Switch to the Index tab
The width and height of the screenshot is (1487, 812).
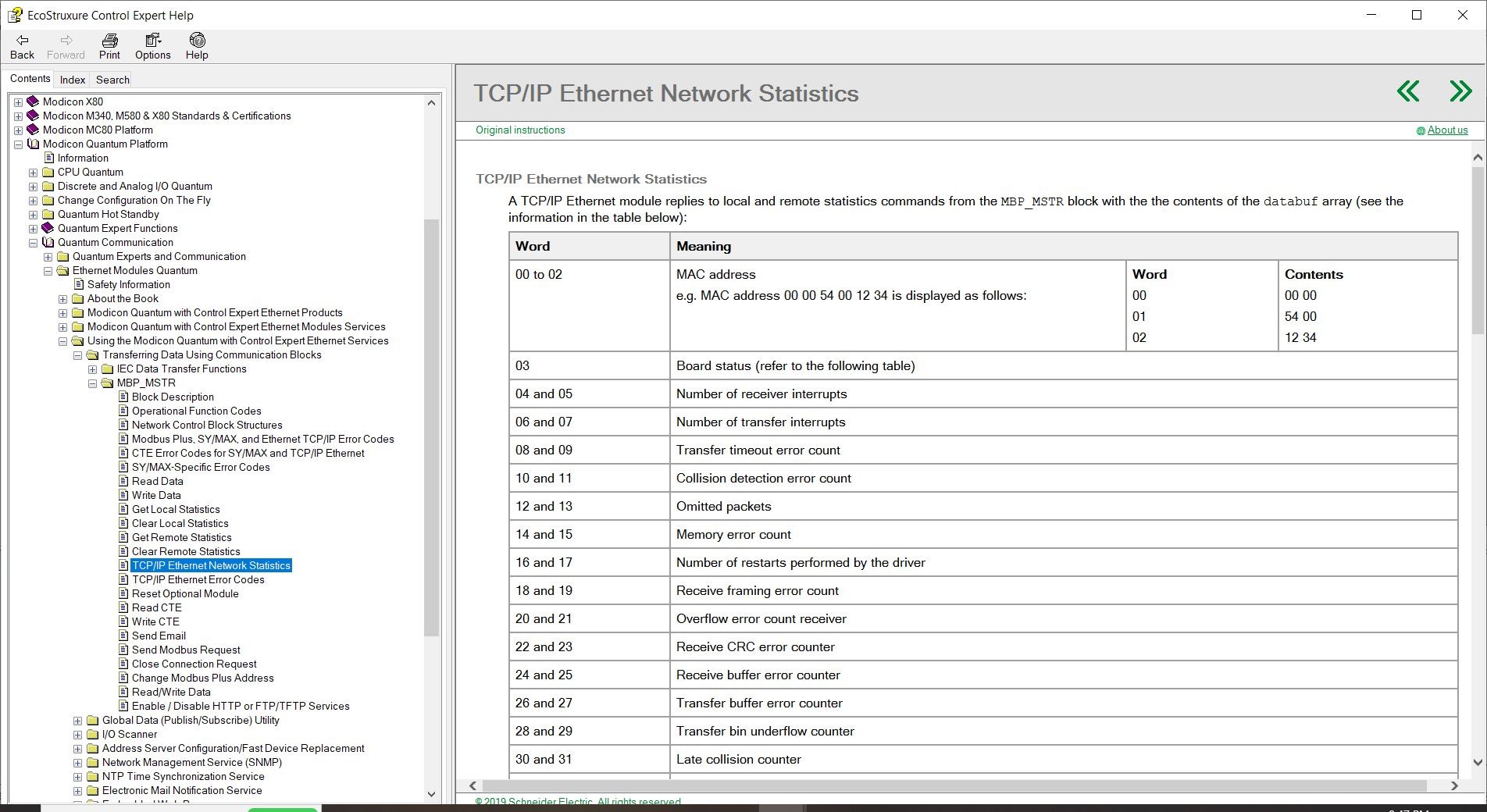tap(73, 80)
